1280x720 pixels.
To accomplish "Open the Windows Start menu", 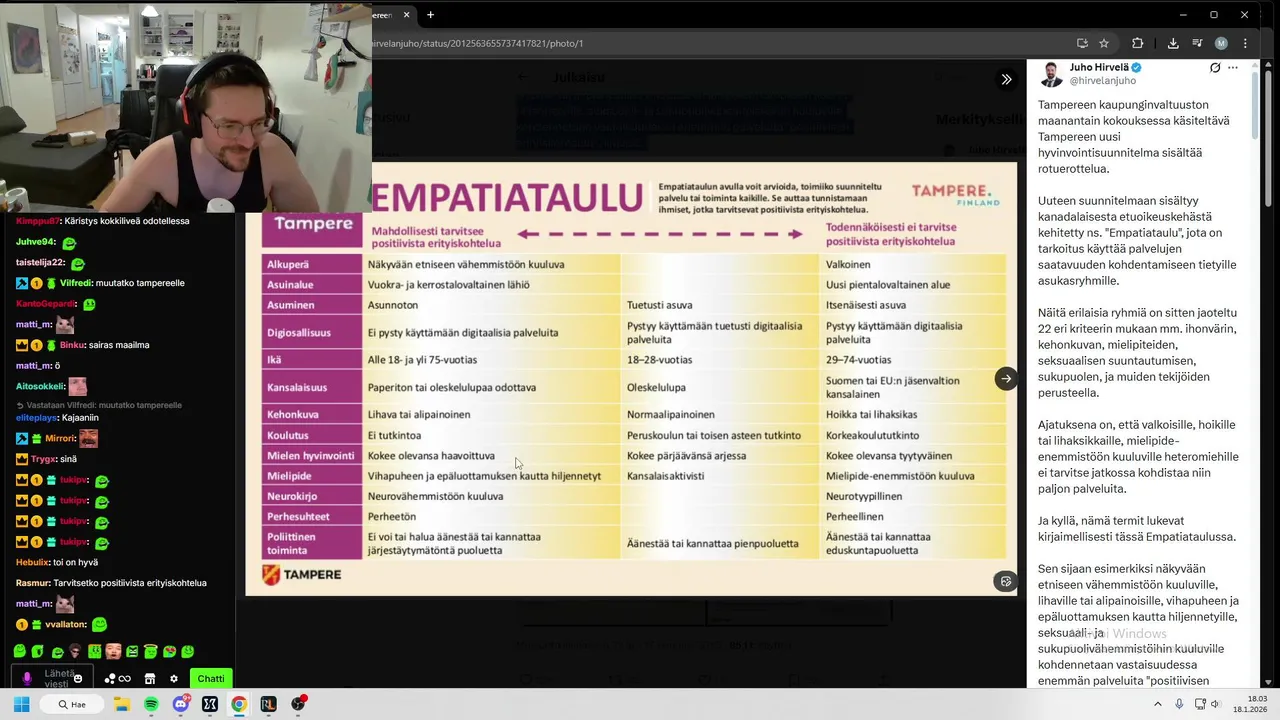I will [x=21, y=704].
